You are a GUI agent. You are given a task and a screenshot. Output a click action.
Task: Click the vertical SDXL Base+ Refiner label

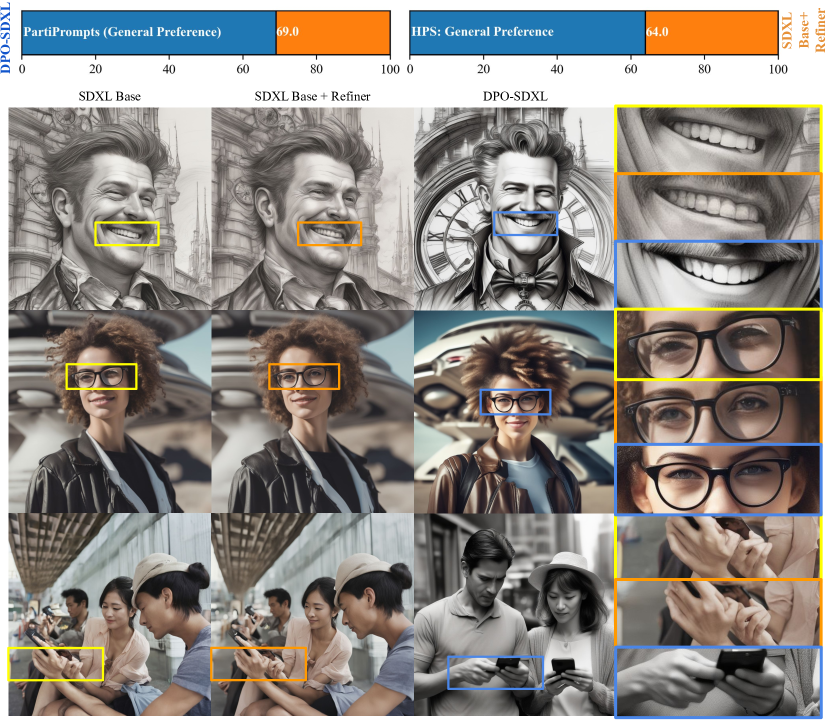tap(804, 31)
